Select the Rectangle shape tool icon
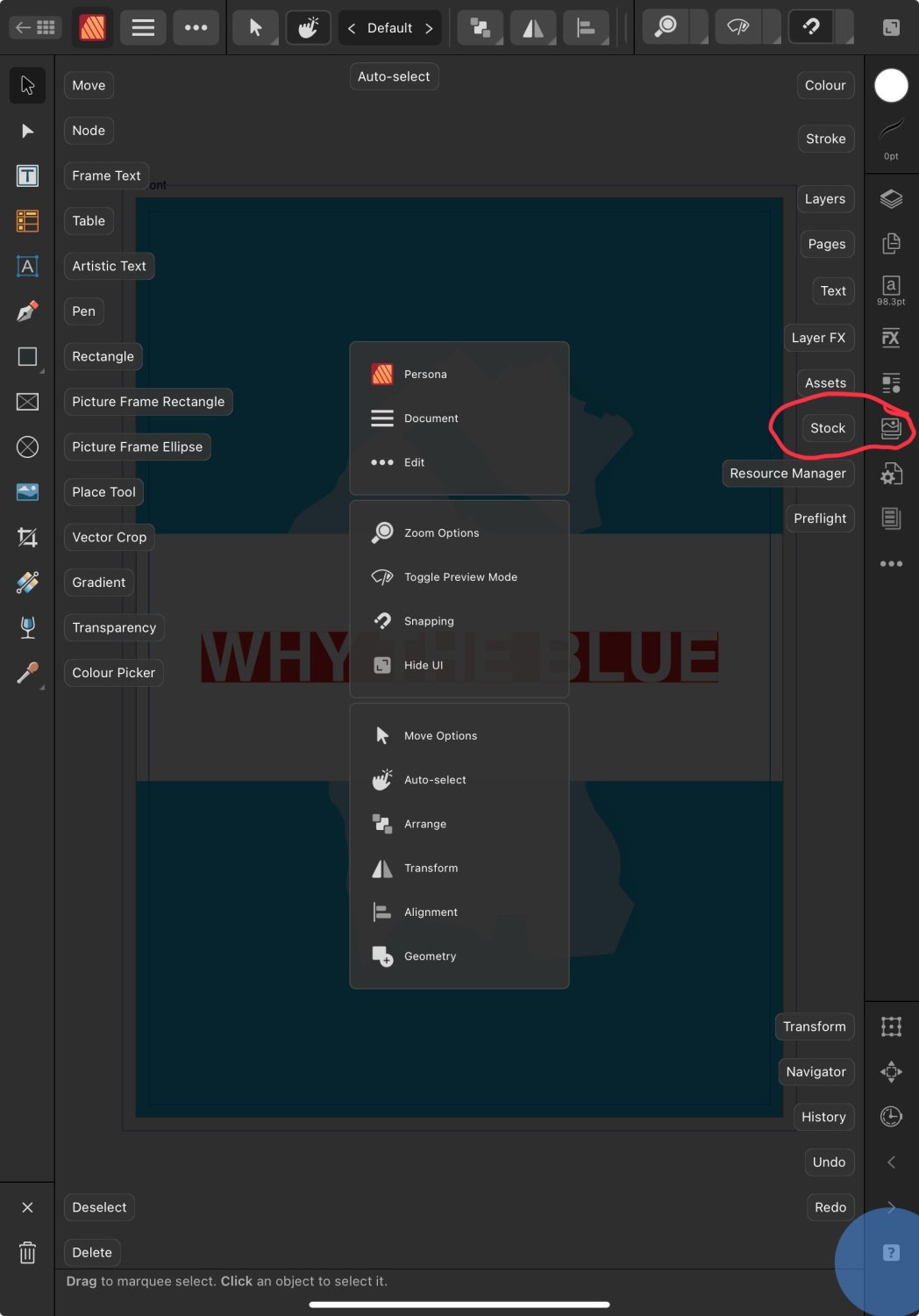This screenshot has height=1316, width=919. point(27,356)
